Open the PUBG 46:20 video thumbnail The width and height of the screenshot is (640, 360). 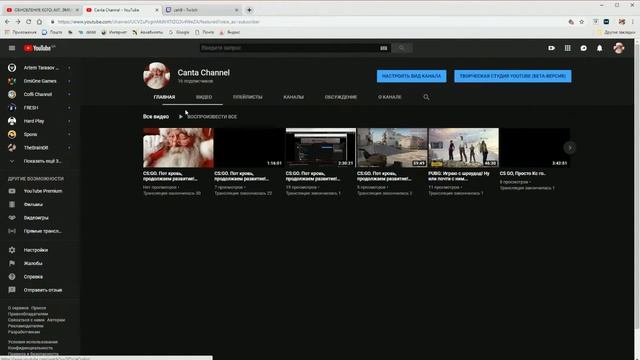[463, 148]
